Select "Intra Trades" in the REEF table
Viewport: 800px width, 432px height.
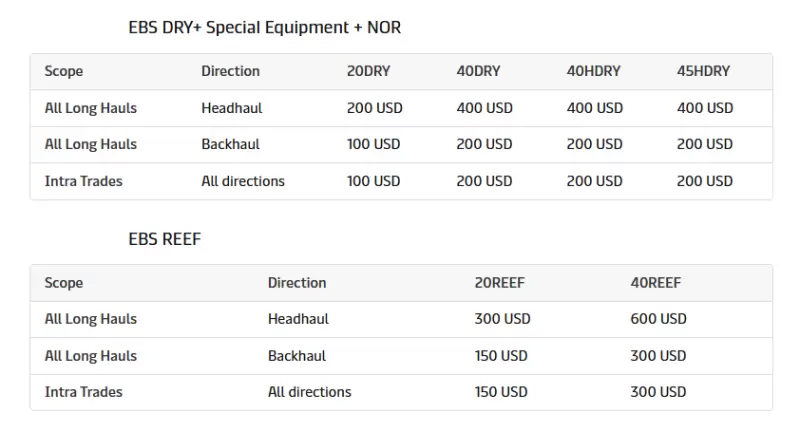coord(84,392)
